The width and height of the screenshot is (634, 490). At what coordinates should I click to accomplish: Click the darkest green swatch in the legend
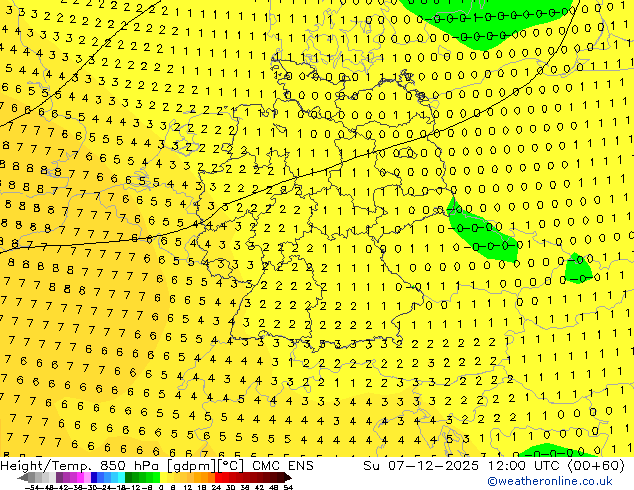[x=129, y=477]
